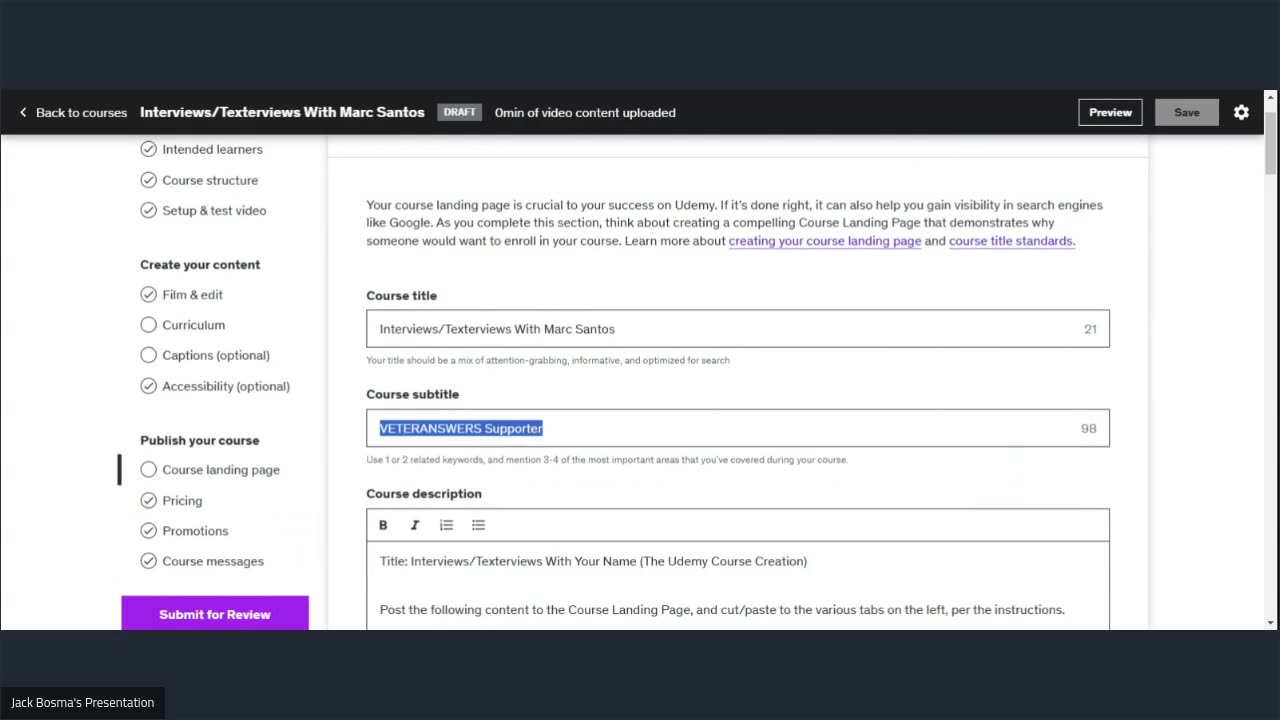This screenshot has width=1280, height=720.
Task: Open Accessibility (optional) section
Action: [226, 386]
